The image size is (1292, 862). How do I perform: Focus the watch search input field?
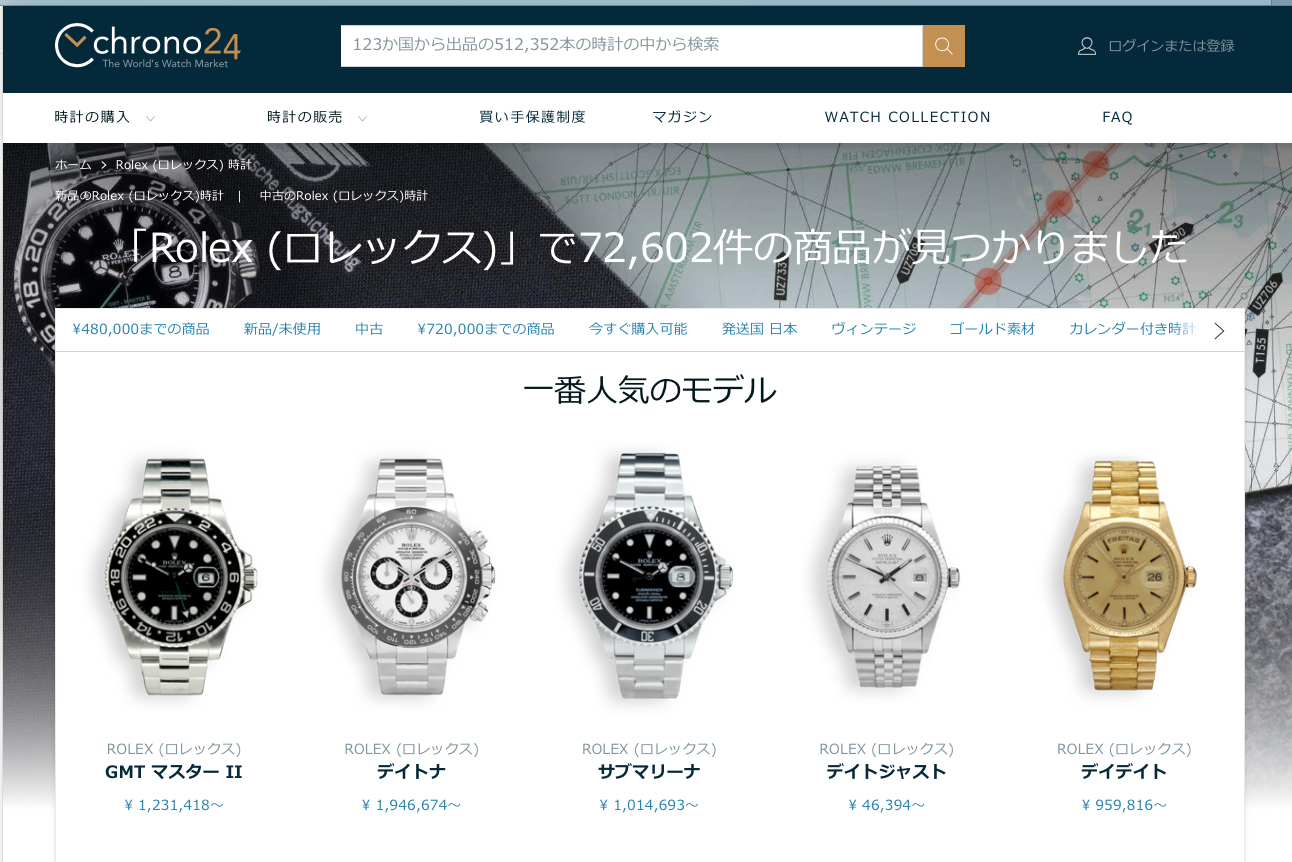point(631,46)
